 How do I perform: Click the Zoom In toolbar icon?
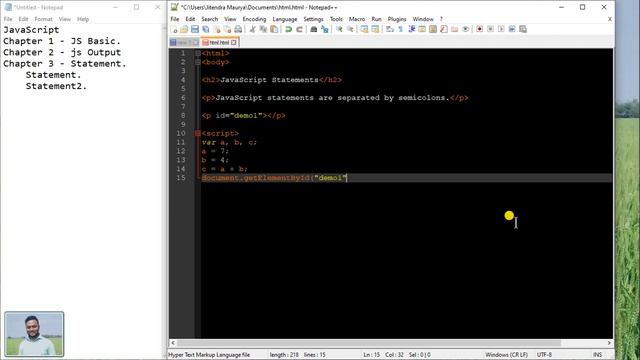click(x=339, y=29)
